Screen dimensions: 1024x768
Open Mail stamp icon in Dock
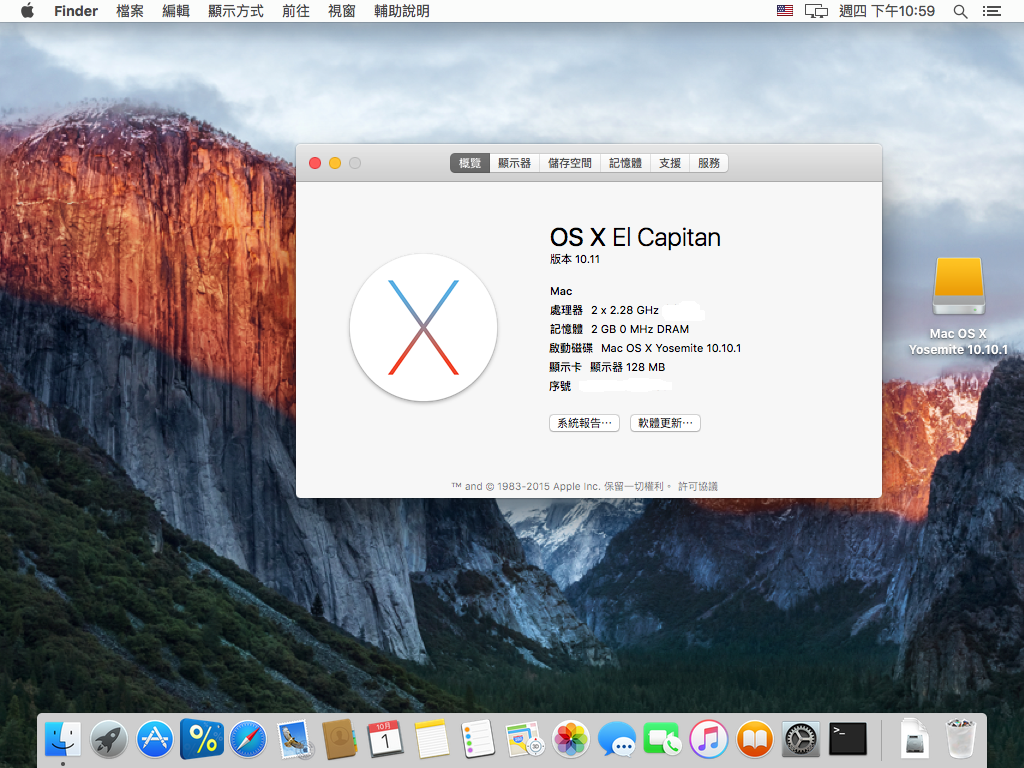coord(294,739)
